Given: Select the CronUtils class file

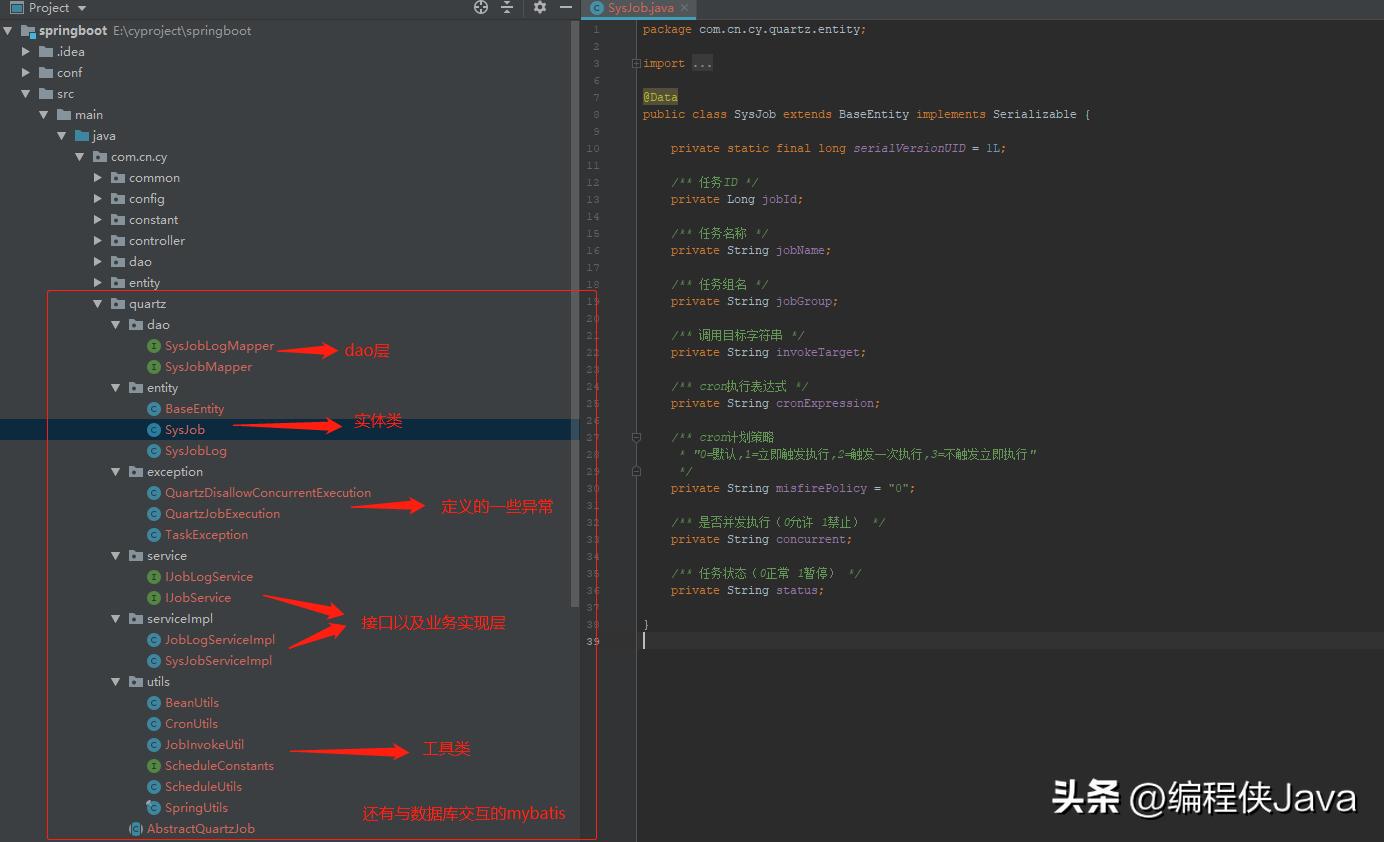Looking at the screenshot, I should tap(191, 724).
